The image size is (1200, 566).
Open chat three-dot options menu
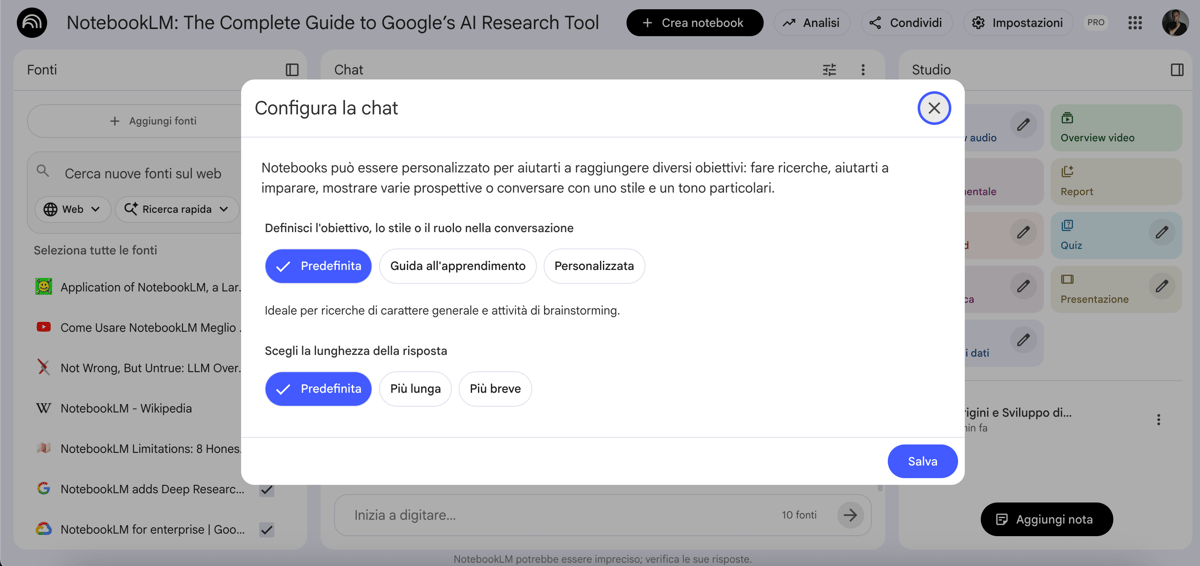point(863,70)
